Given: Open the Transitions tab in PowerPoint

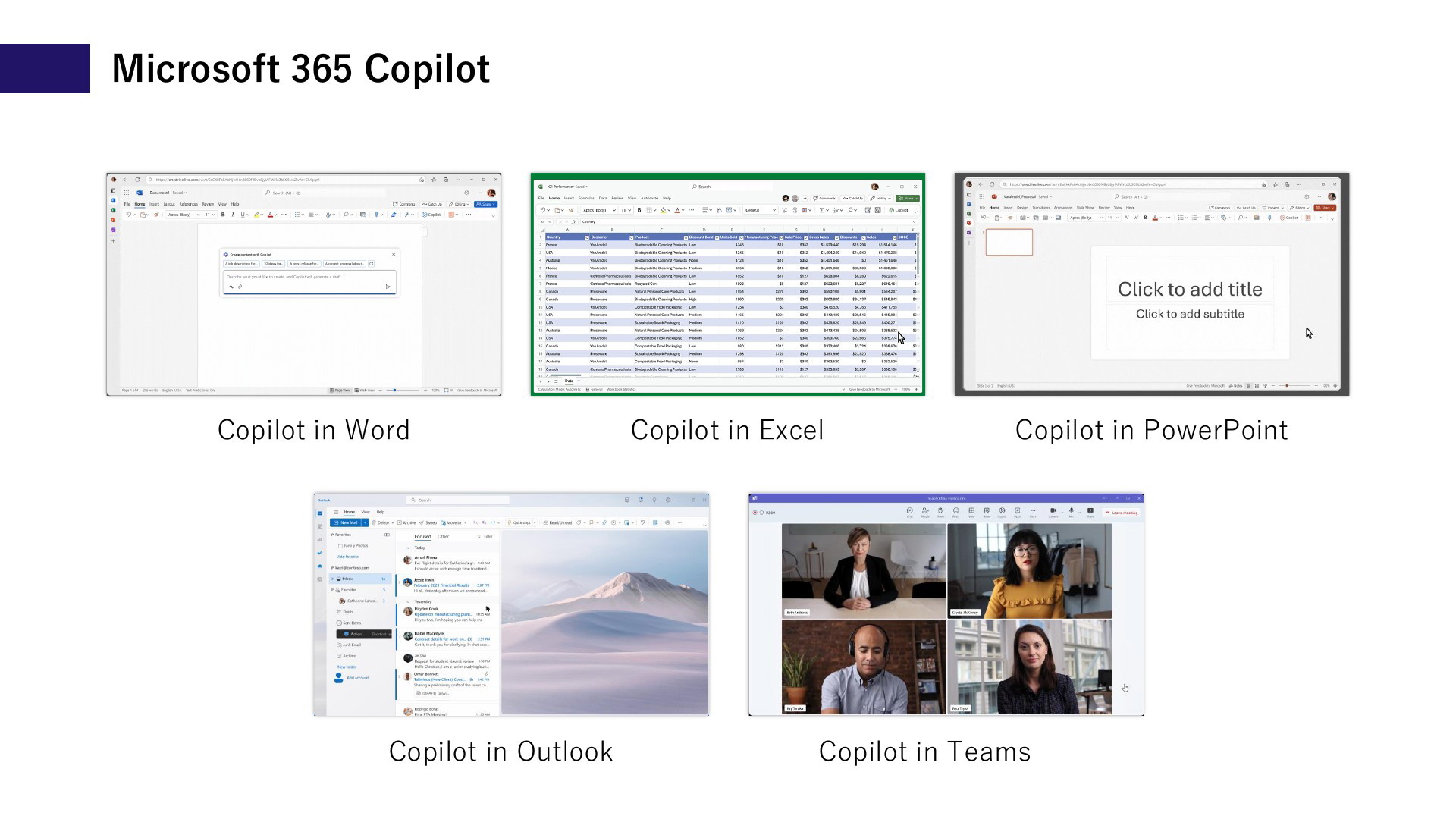Looking at the screenshot, I should point(1041,207).
